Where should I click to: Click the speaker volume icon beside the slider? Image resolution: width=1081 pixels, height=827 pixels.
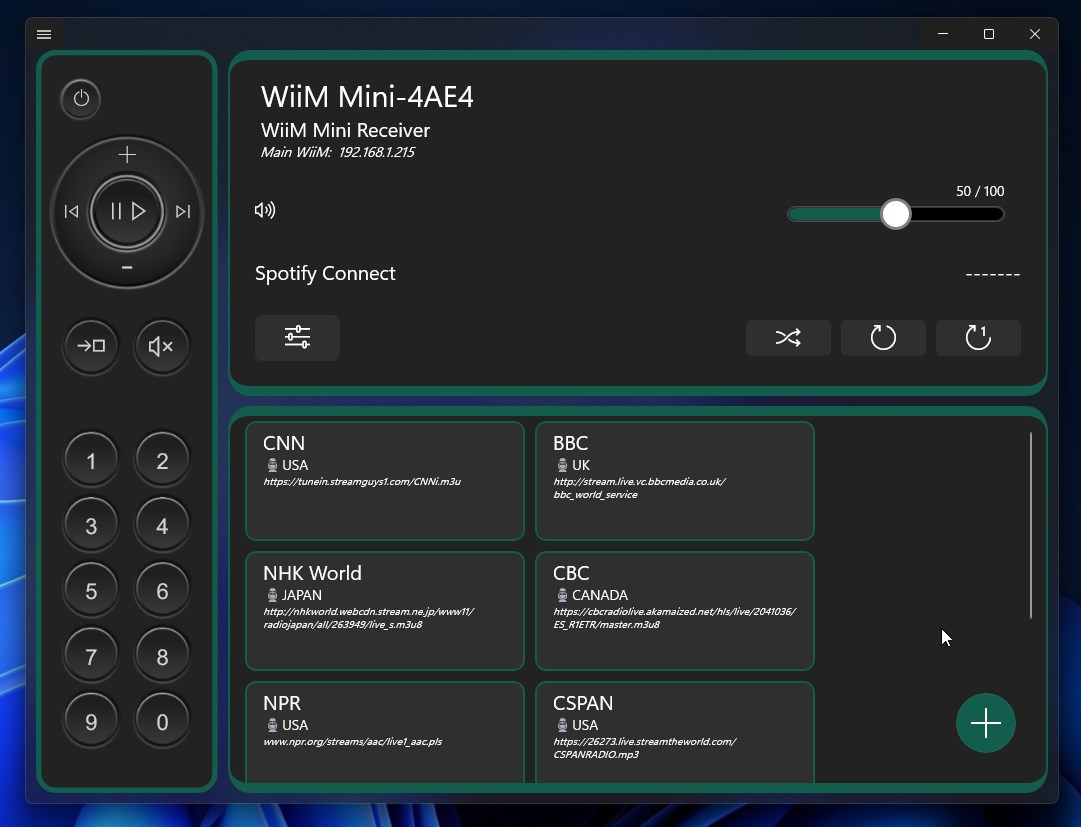point(265,210)
